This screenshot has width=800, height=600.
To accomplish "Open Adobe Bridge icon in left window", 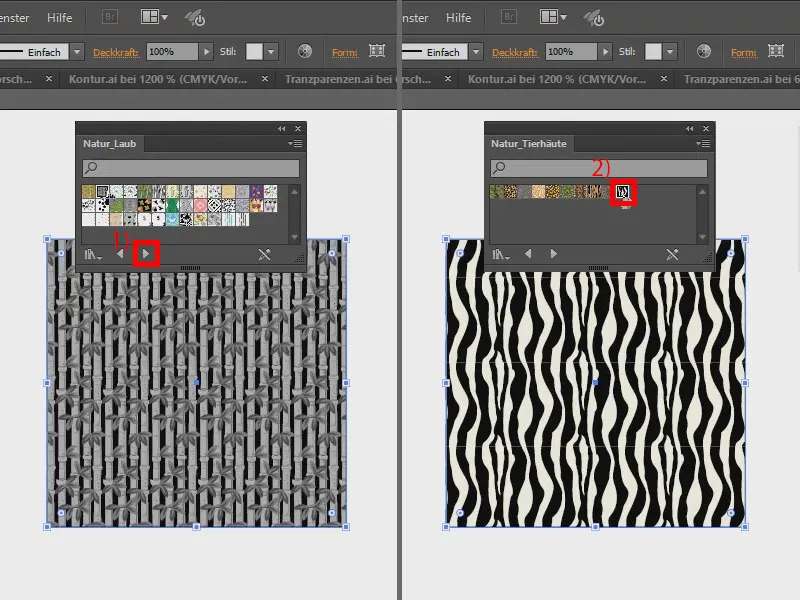I will point(110,17).
